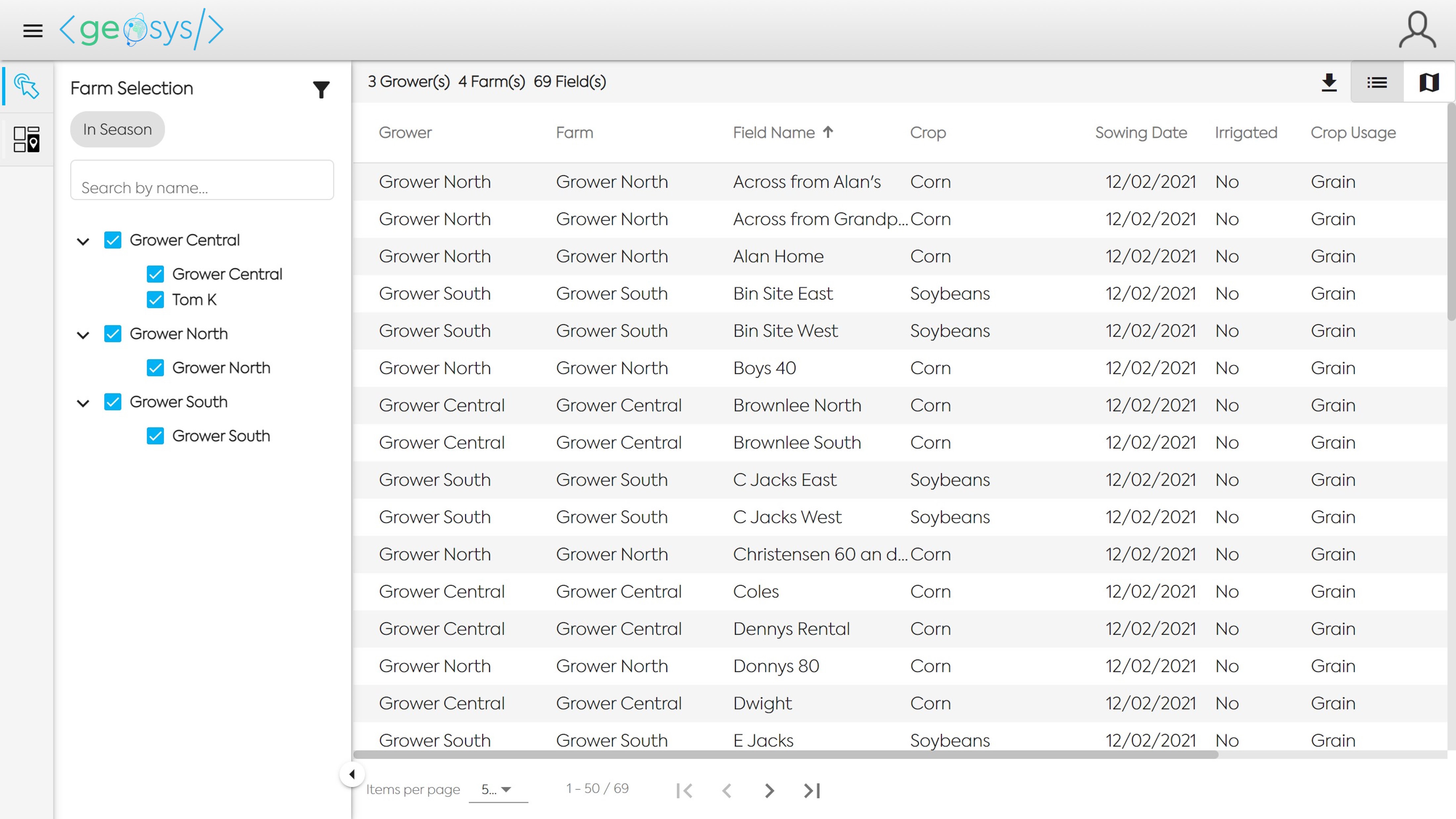This screenshot has height=819, width=1456.
Task: Go to next page of results
Action: (x=769, y=790)
